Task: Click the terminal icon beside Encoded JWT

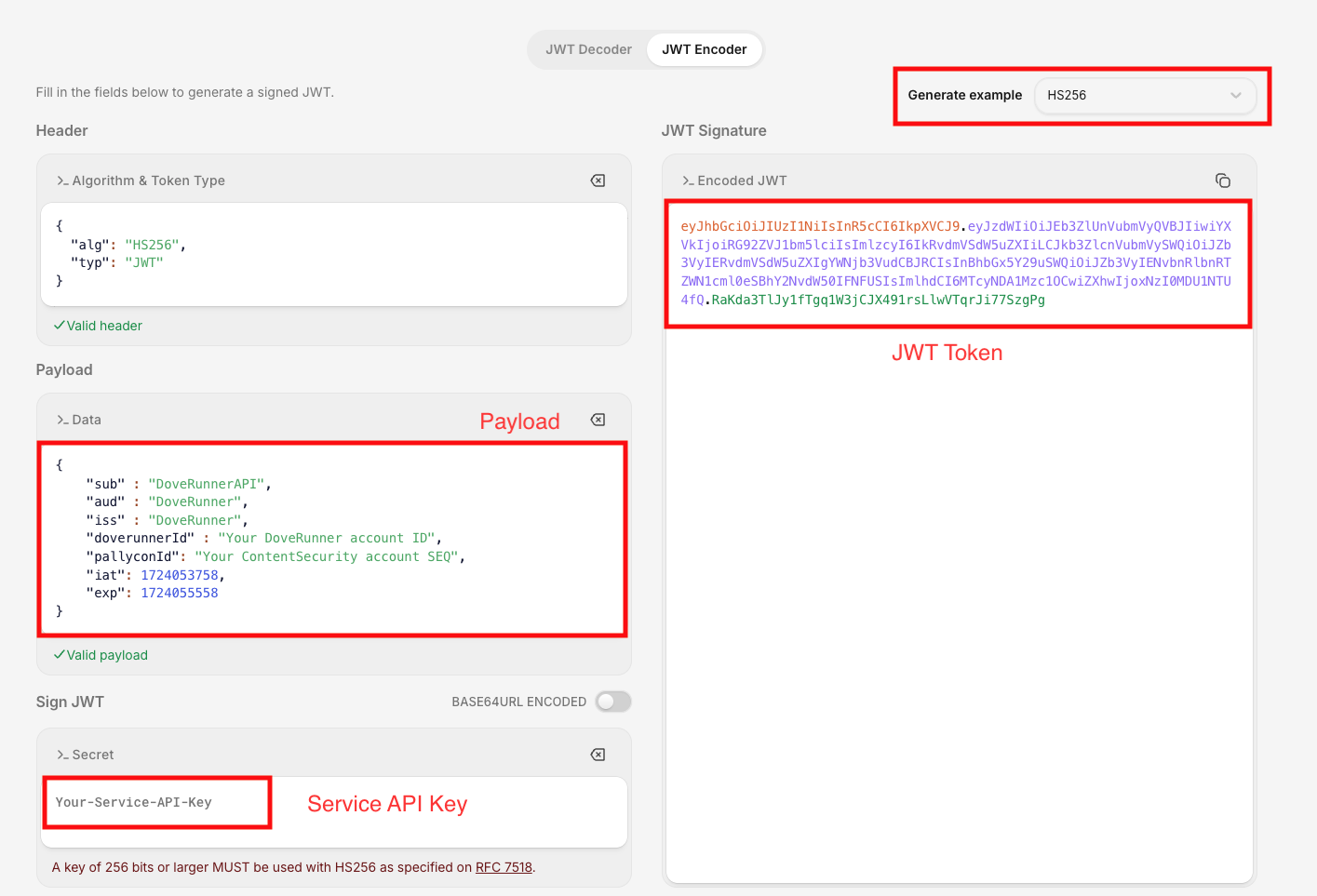Action: [688, 181]
